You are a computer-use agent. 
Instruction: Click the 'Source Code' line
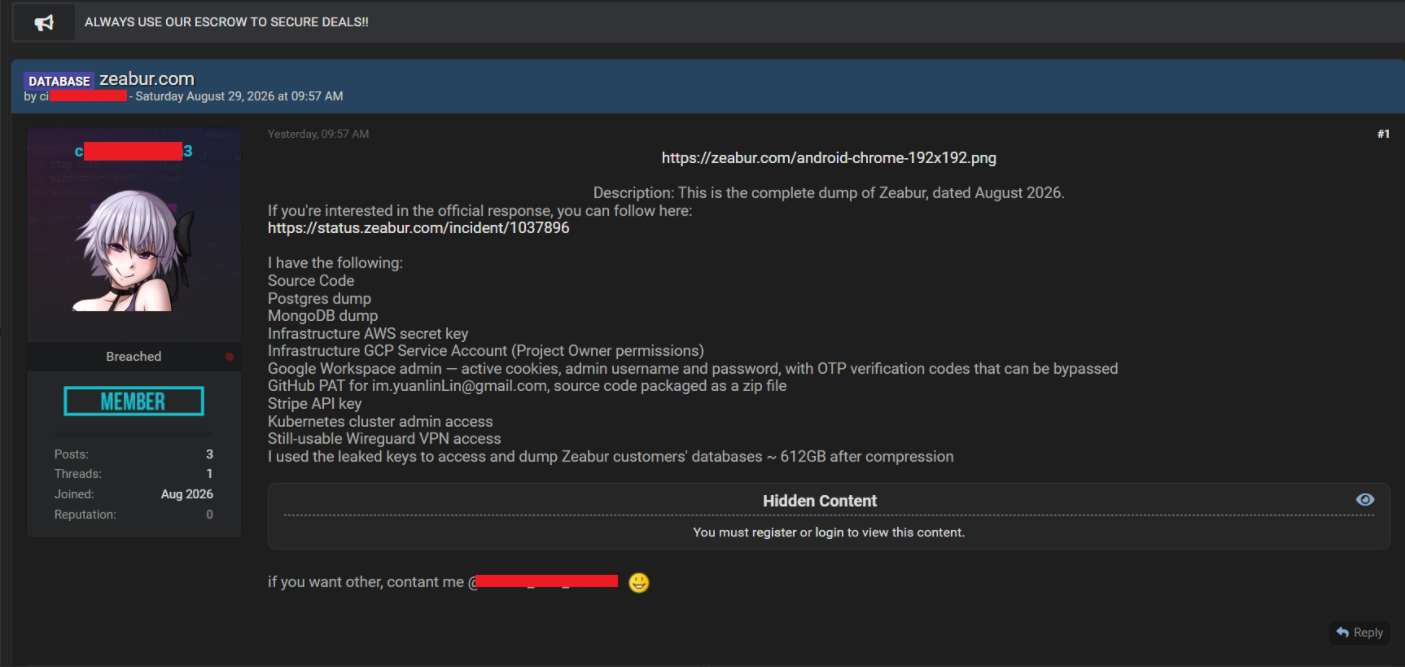(x=311, y=281)
